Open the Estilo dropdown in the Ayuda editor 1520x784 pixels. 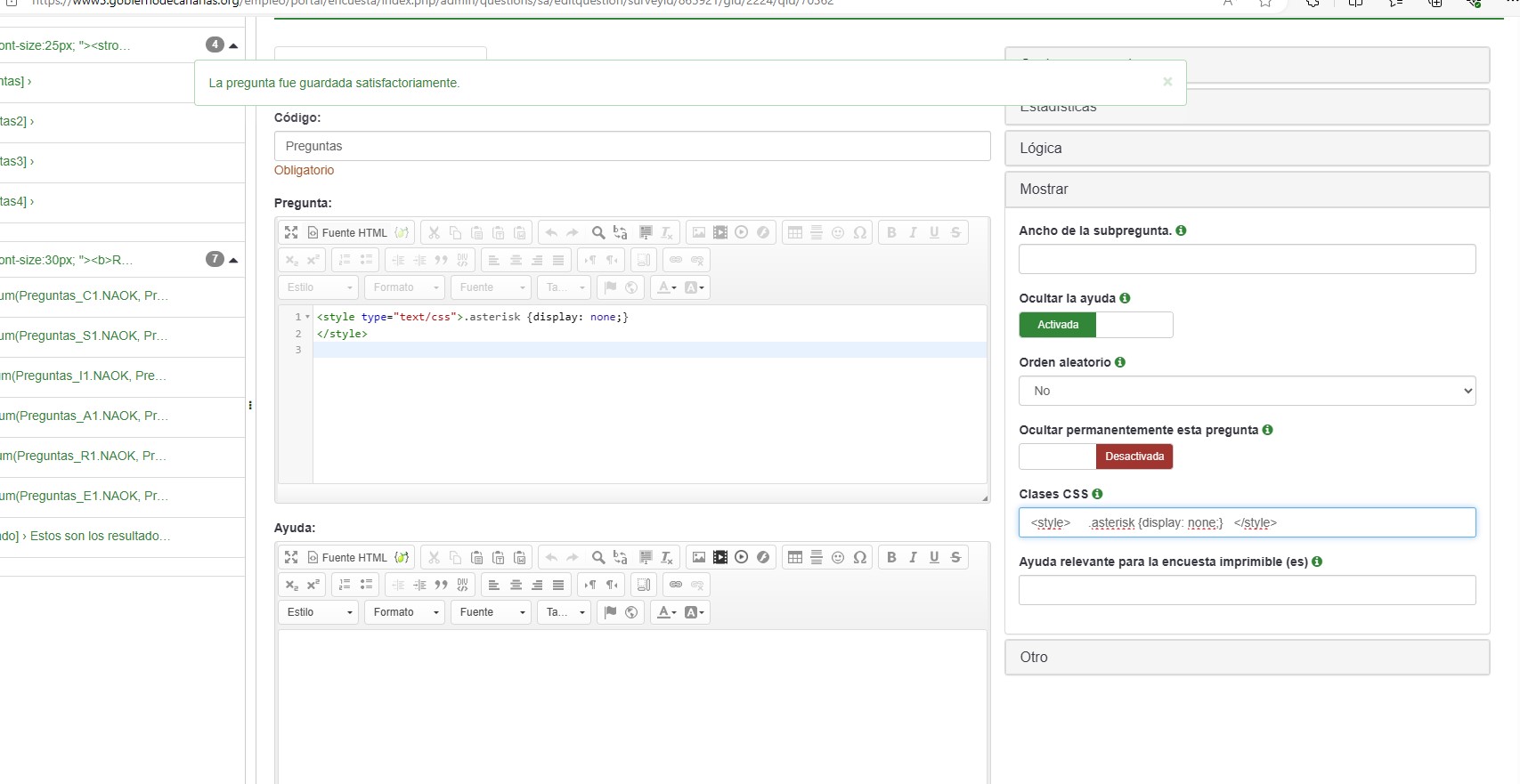point(319,612)
